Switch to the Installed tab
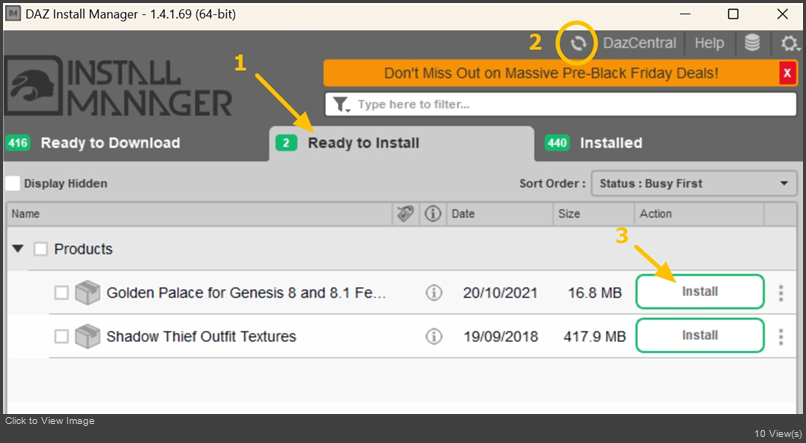Screen dimensions: 806x443 click(x=594, y=143)
